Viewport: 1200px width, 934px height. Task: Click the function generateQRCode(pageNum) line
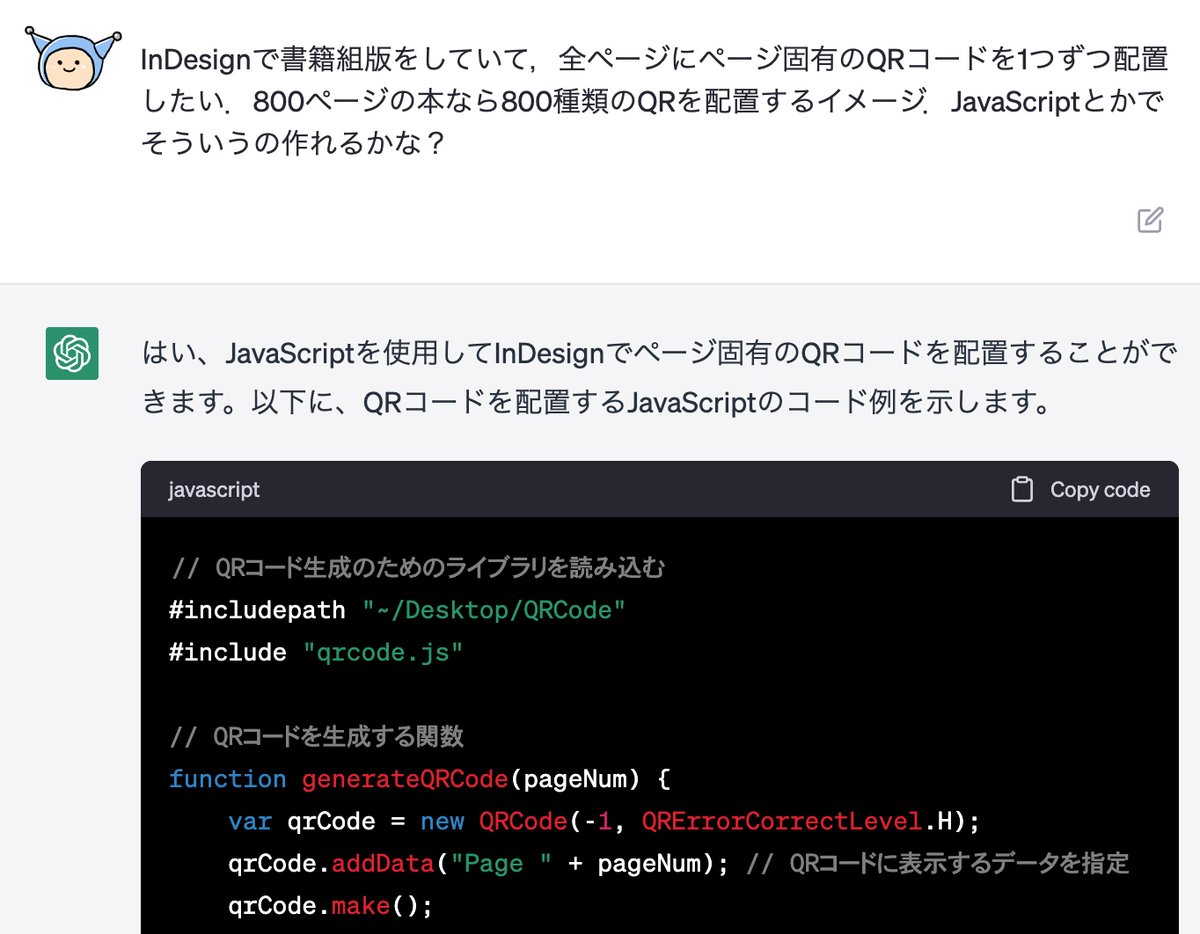419,779
